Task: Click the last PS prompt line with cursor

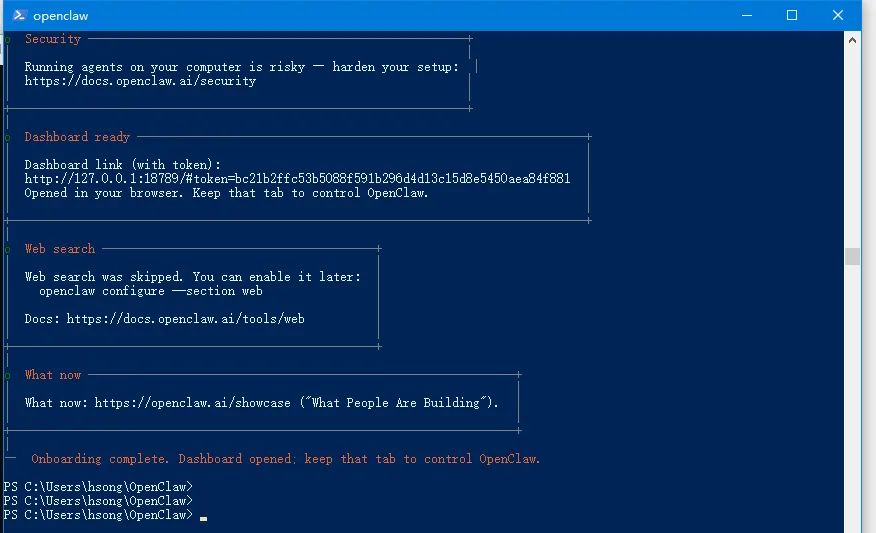Action: click(105, 515)
